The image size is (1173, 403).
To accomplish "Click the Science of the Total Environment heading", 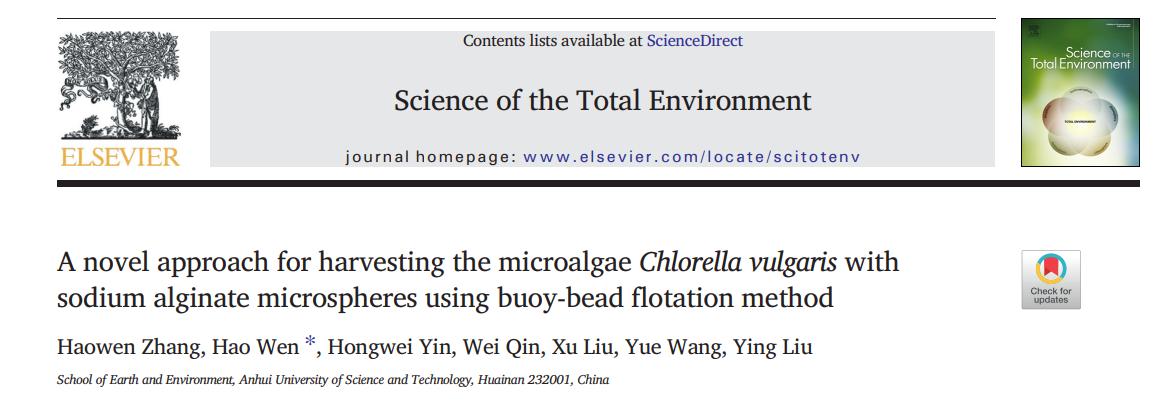I will pos(602,100).
